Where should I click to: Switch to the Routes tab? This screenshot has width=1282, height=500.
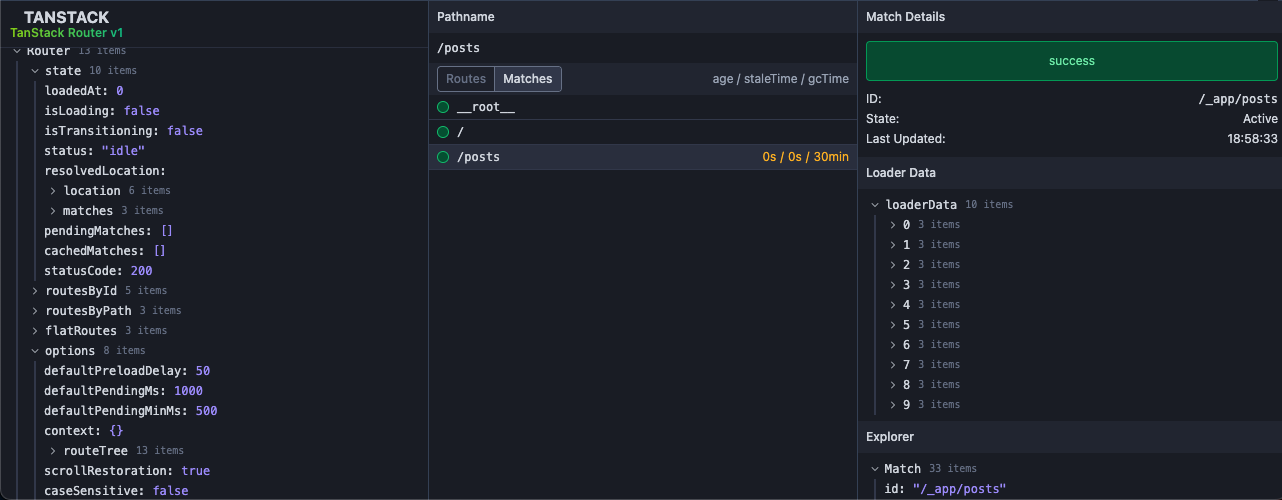[x=466, y=79]
